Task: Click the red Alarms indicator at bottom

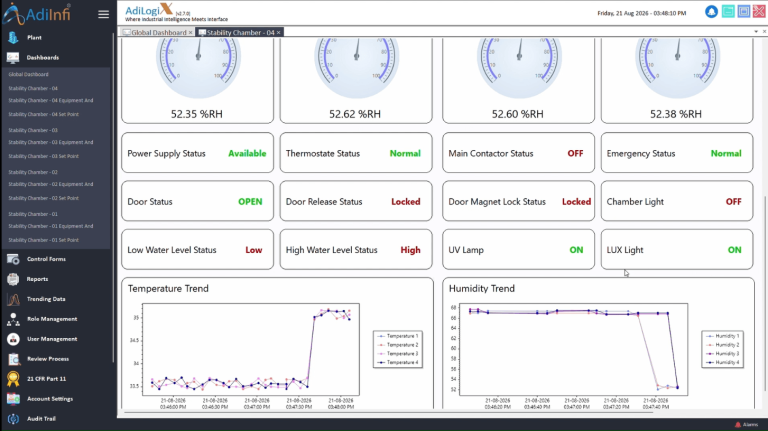Action: (x=746, y=425)
